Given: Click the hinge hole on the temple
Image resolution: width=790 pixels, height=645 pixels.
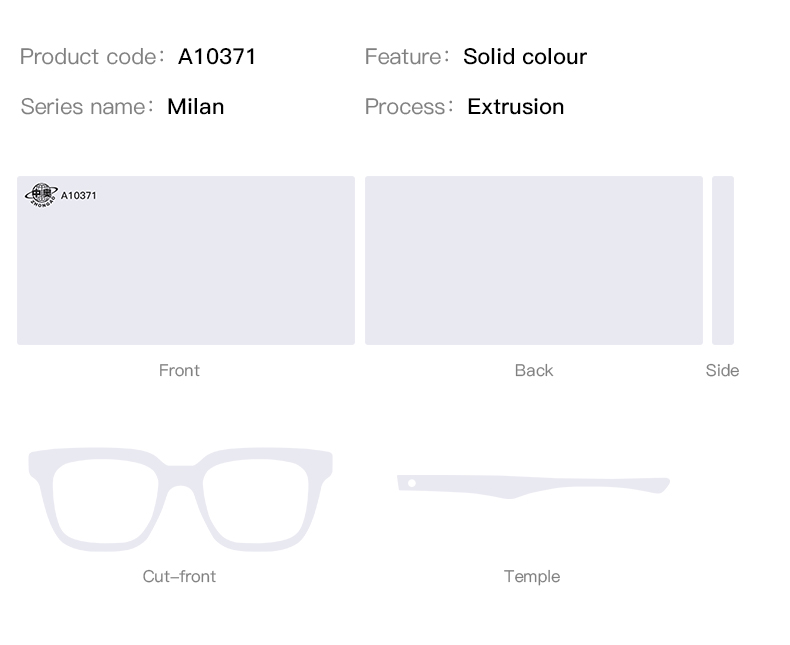Looking at the screenshot, I should point(412,483).
